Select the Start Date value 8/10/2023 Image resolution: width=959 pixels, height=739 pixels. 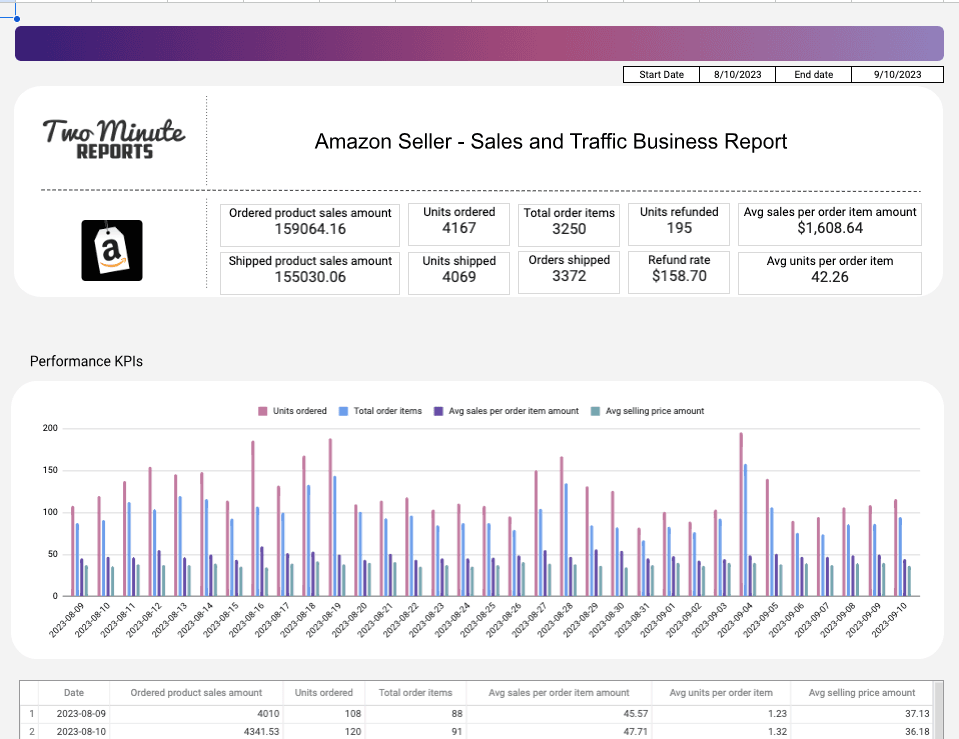click(738, 75)
